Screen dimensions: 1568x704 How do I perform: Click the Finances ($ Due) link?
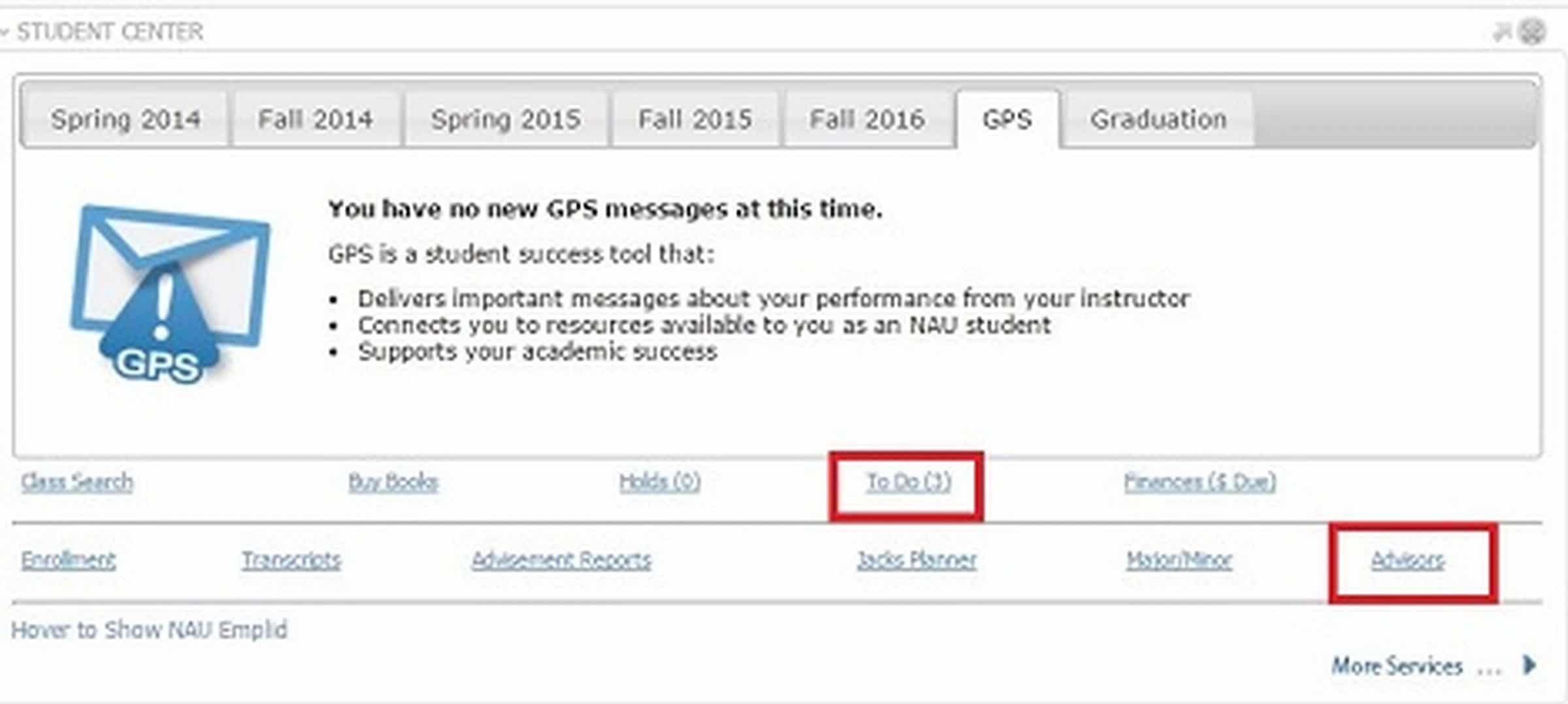click(x=1200, y=482)
